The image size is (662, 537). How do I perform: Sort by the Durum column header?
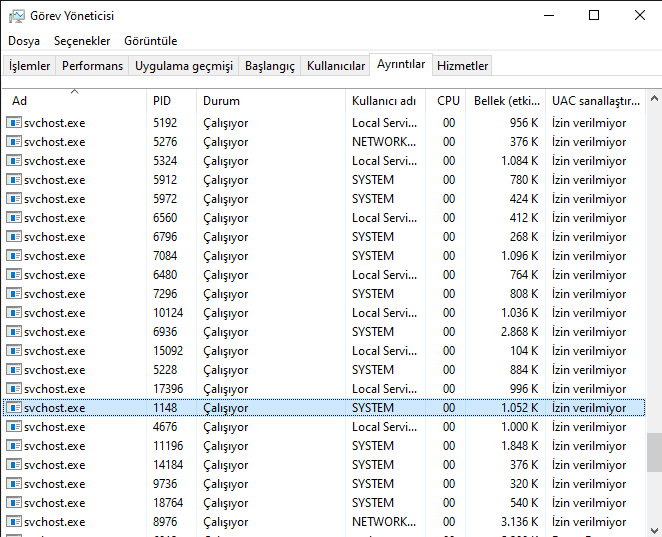(271, 101)
